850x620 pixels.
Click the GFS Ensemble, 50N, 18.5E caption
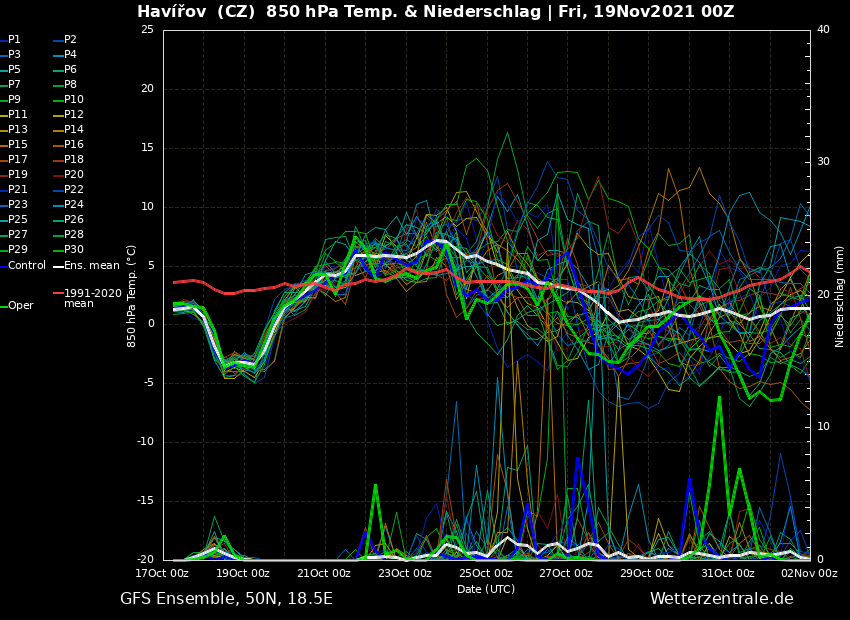(x=226, y=599)
